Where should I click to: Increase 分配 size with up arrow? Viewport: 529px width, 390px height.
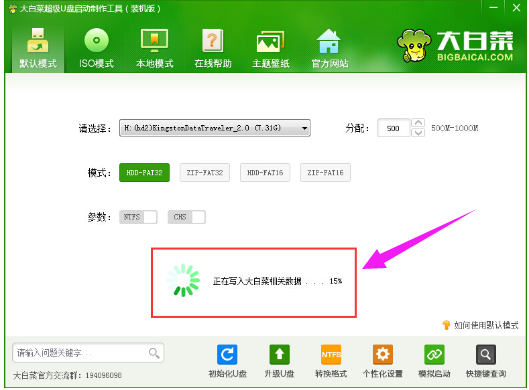tap(418, 123)
